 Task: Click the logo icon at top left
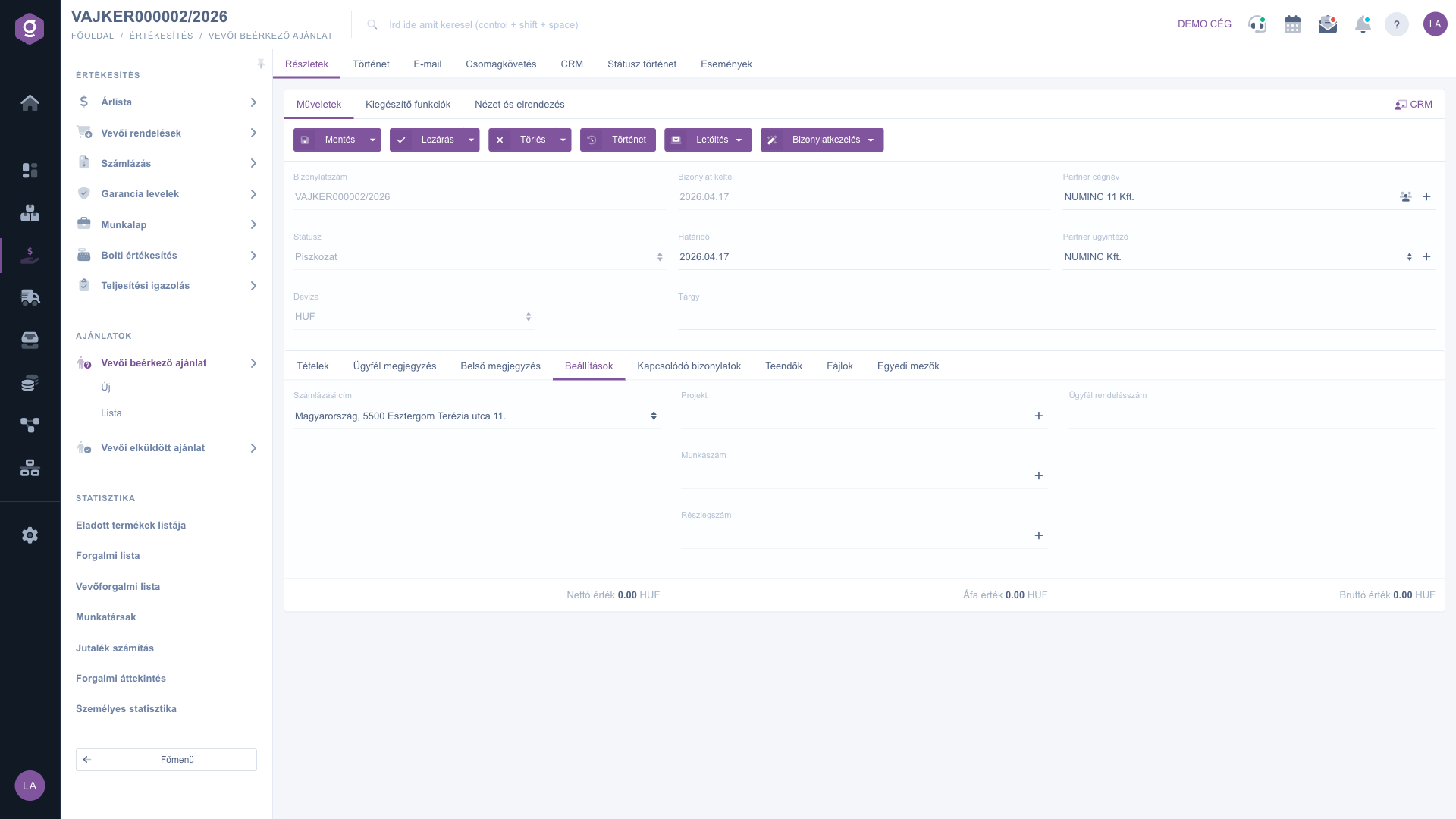coord(30,29)
